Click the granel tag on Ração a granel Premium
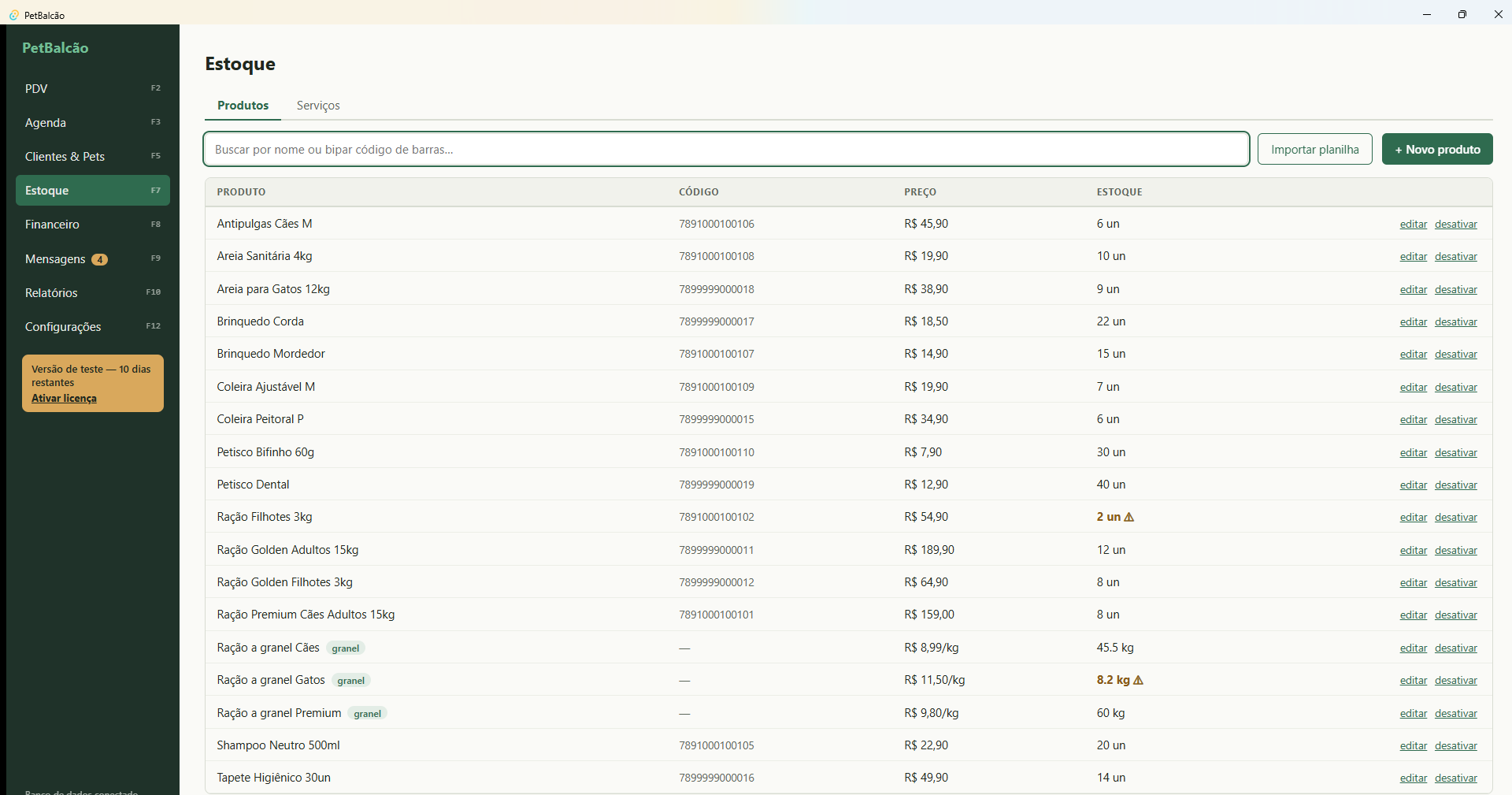1512x795 pixels. (x=367, y=714)
